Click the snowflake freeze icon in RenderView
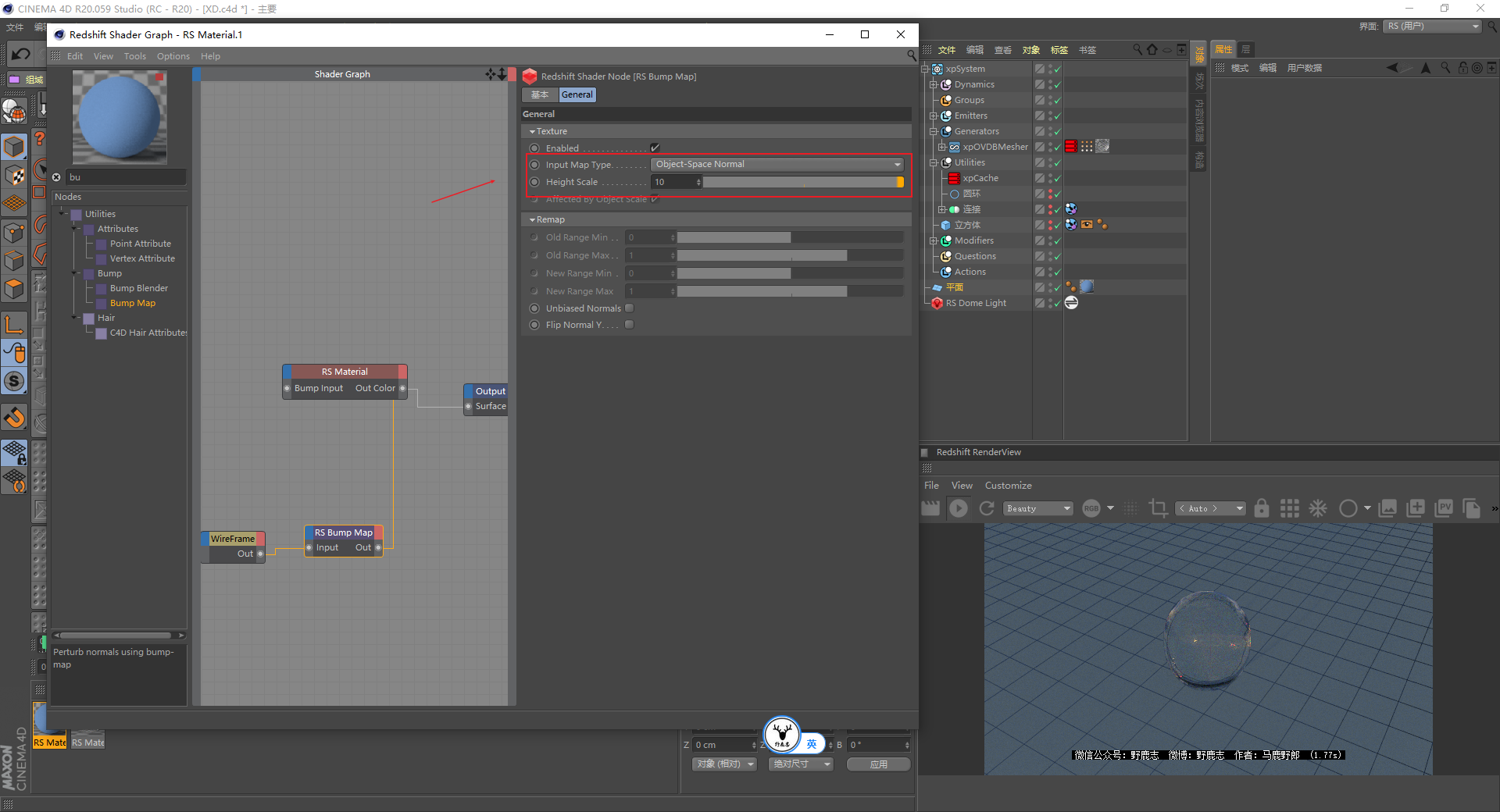 point(1318,508)
